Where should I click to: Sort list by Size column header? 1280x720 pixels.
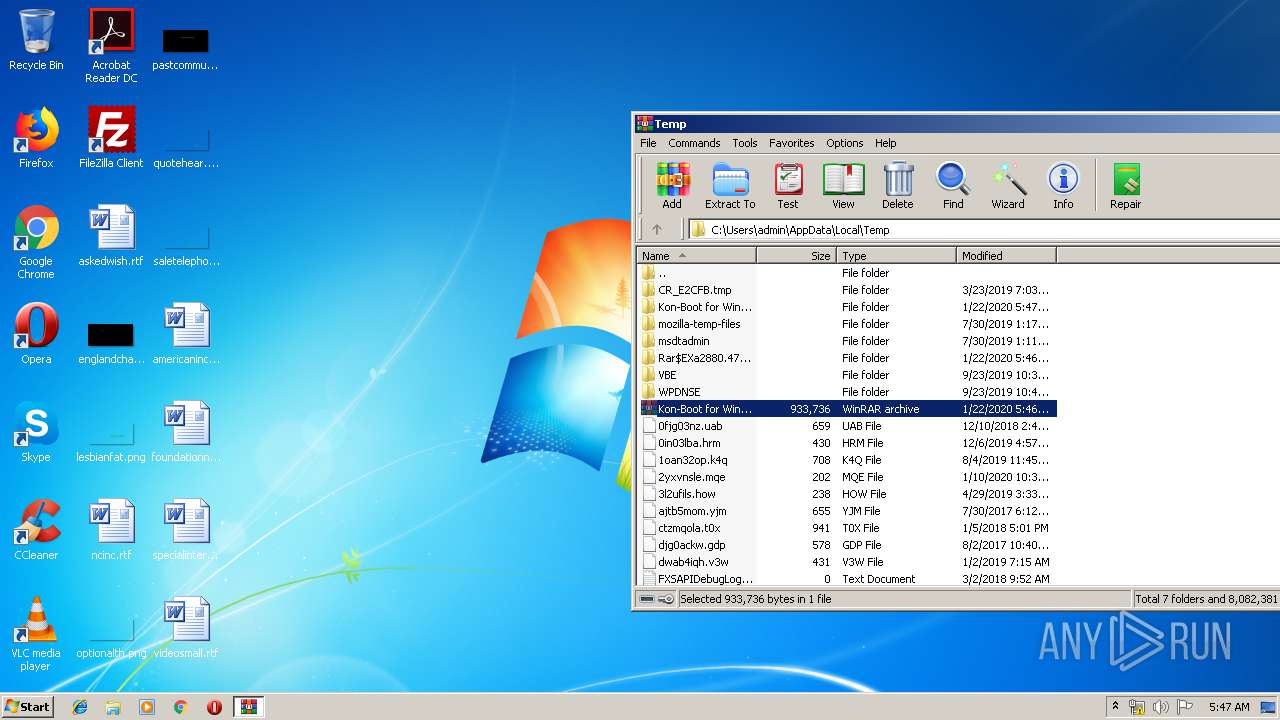click(796, 256)
